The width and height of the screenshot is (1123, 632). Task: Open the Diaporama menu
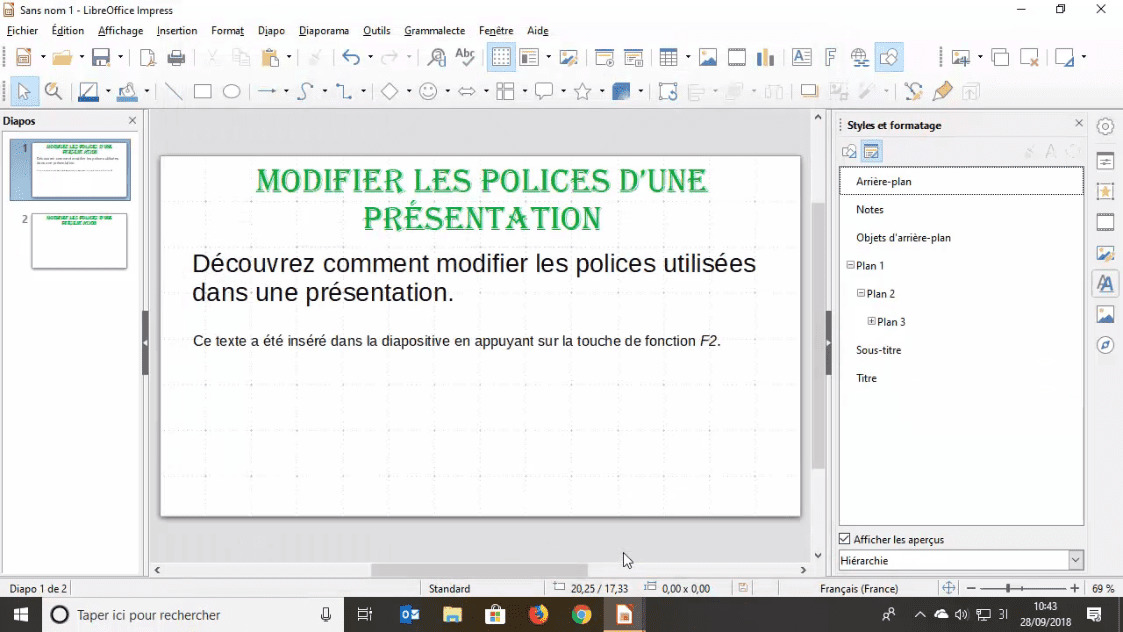[324, 31]
